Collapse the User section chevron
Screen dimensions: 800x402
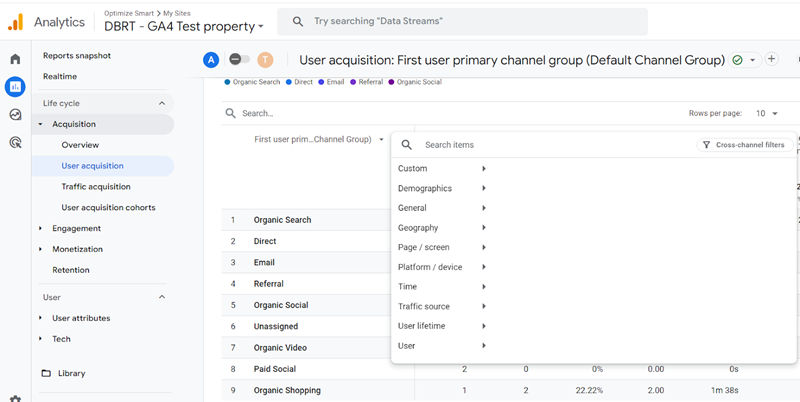click(x=162, y=297)
